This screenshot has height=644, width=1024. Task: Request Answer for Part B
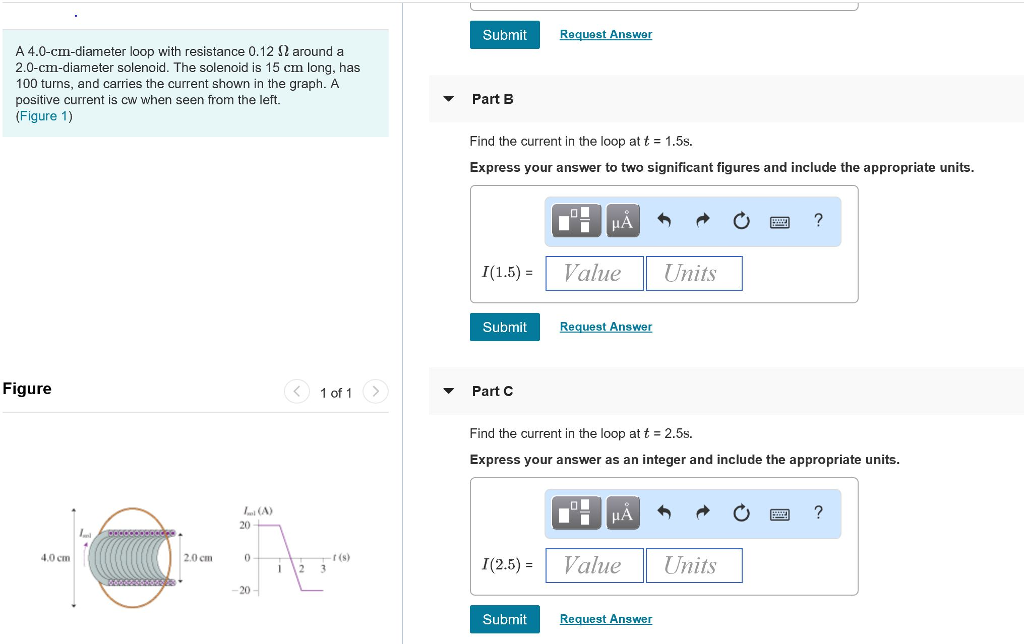coord(605,326)
